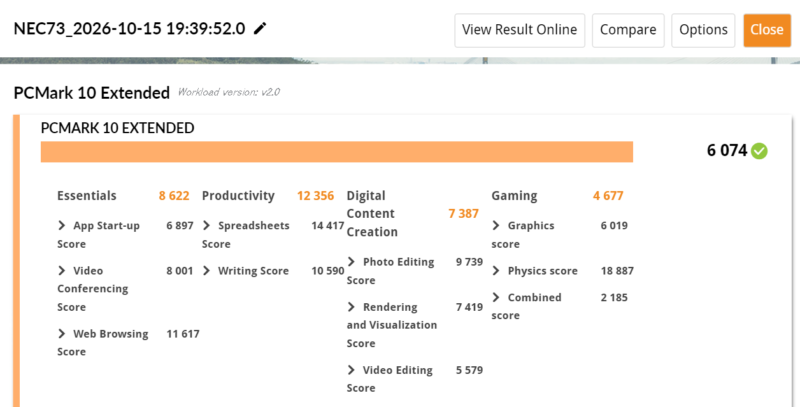Screen dimensions: 800x407
Task: Click App Start-up value 6 897
Action: click(180, 225)
